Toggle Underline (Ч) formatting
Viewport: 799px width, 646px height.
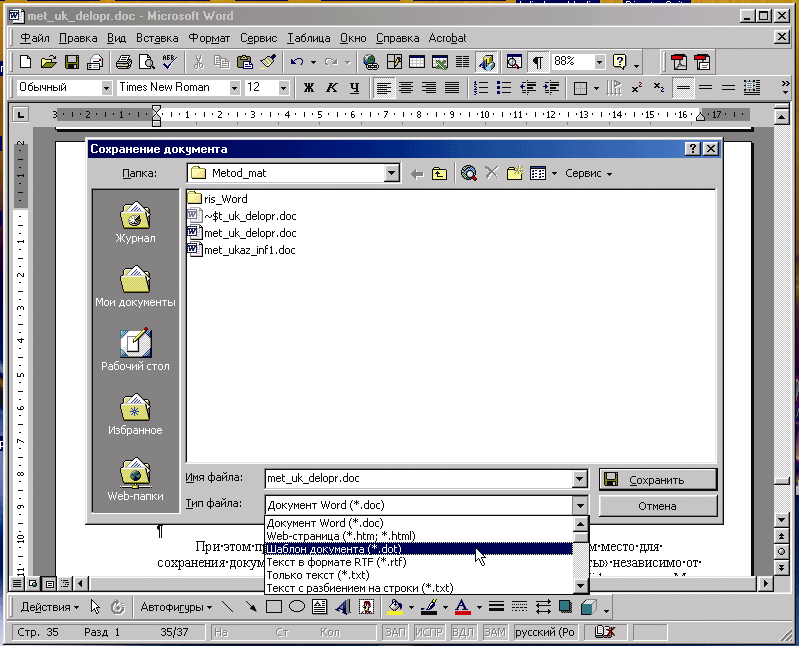(355, 88)
